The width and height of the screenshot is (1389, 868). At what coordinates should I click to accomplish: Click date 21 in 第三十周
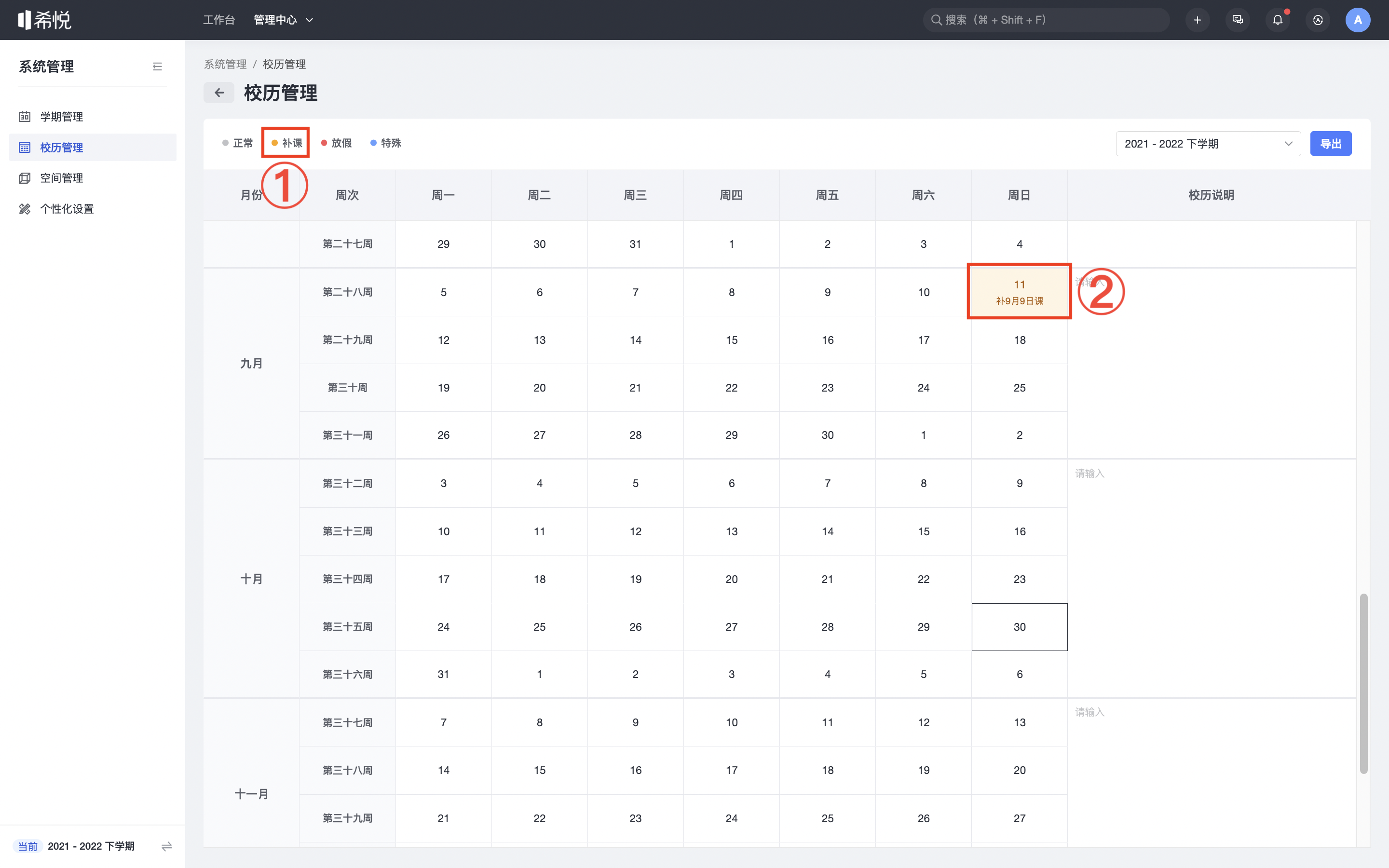pyautogui.click(x=635, y=388)
